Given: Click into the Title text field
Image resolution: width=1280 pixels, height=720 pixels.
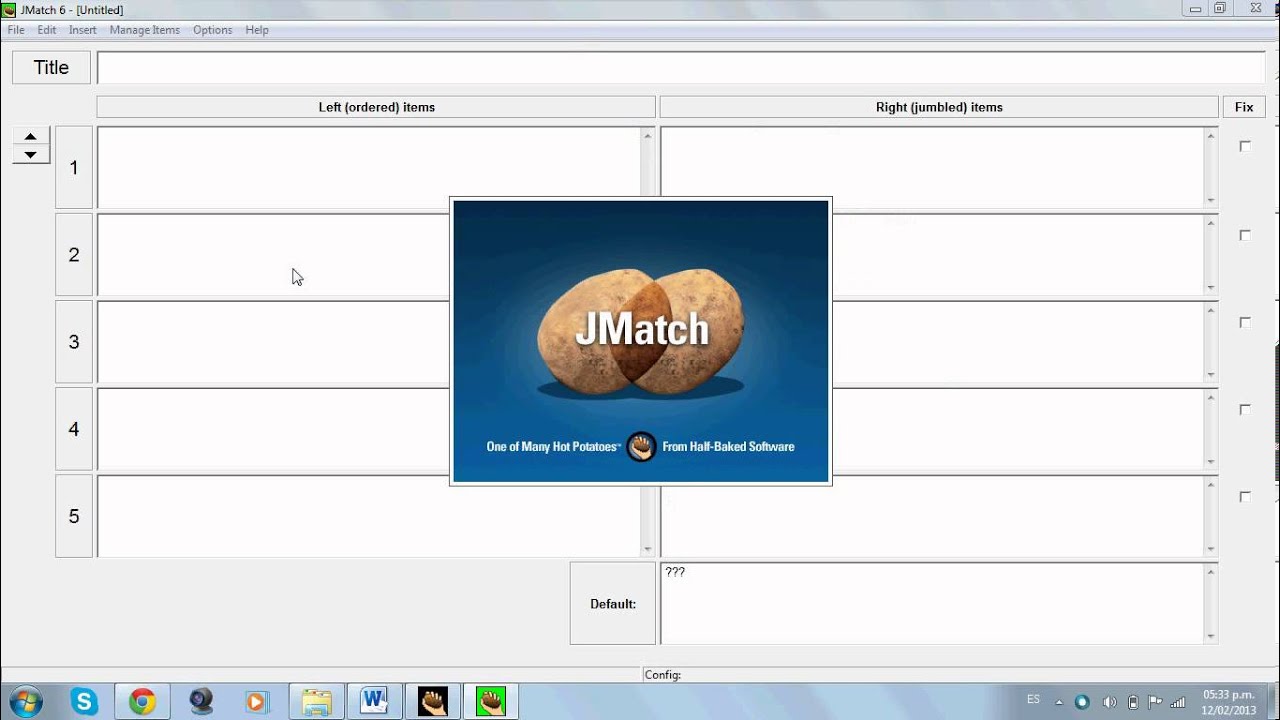Looking at the screenshot, I should pyautogui.click(x=681, y=68).
